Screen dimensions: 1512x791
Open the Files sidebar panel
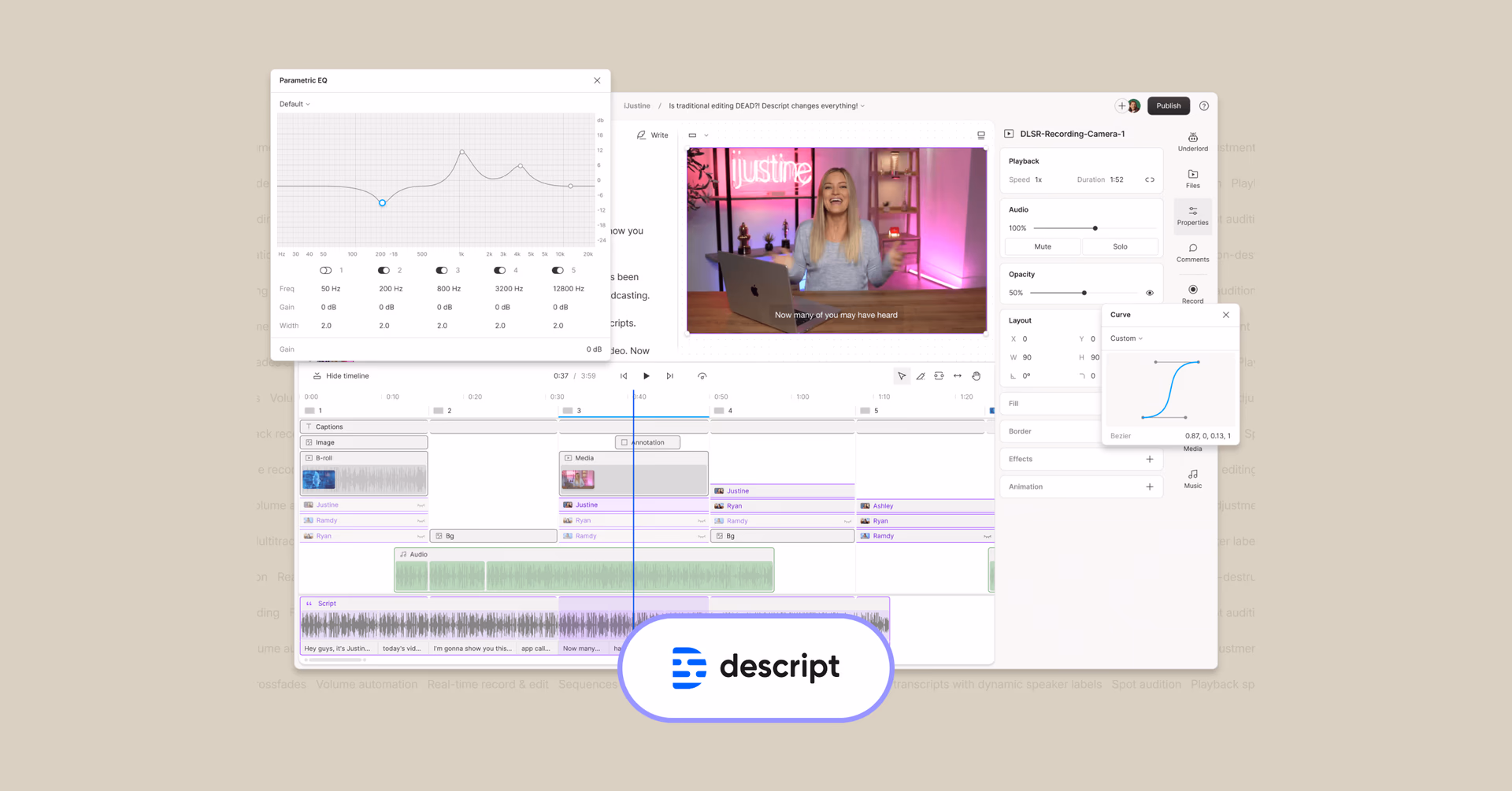click(1192, 178)
